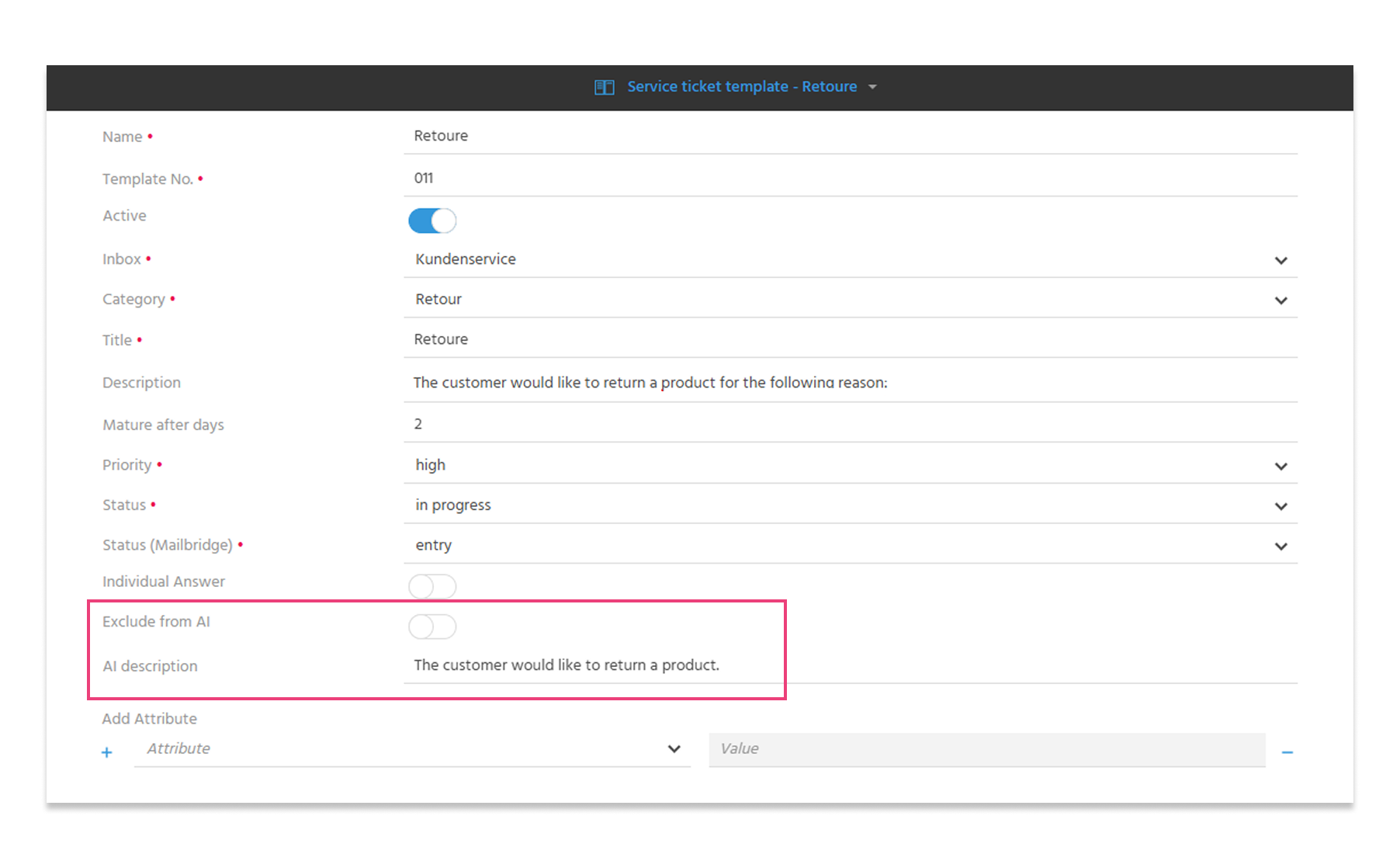Viewport: 1400px width, 868px height.
Task: Enable the Individual Answer toggle
Action: click(432, 586)
